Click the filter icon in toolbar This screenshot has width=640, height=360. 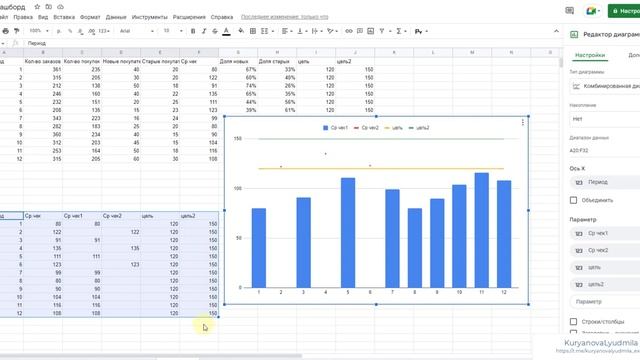pyautogui.click(x=382, y=31)
